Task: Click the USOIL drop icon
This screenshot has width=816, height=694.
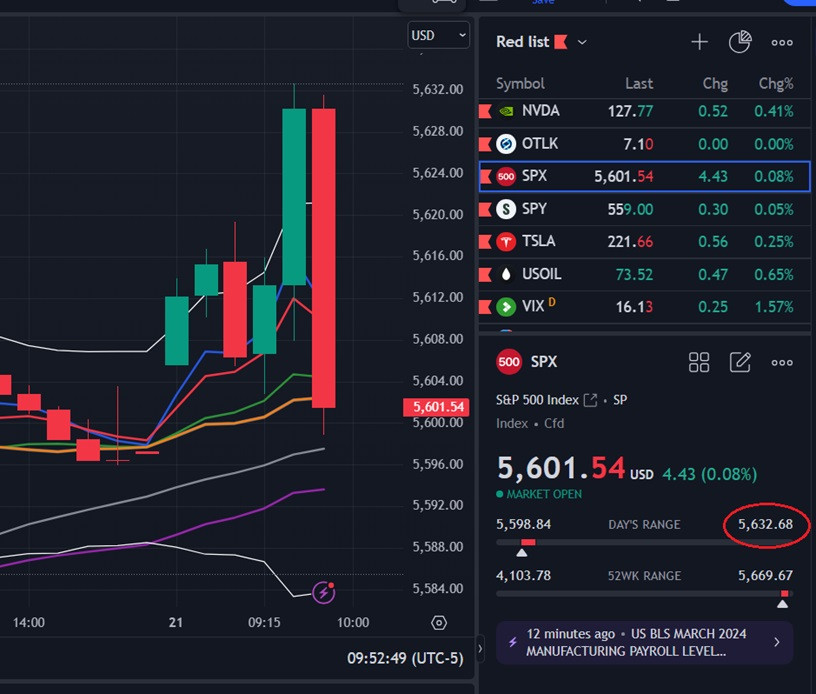Action: point(506,274)
